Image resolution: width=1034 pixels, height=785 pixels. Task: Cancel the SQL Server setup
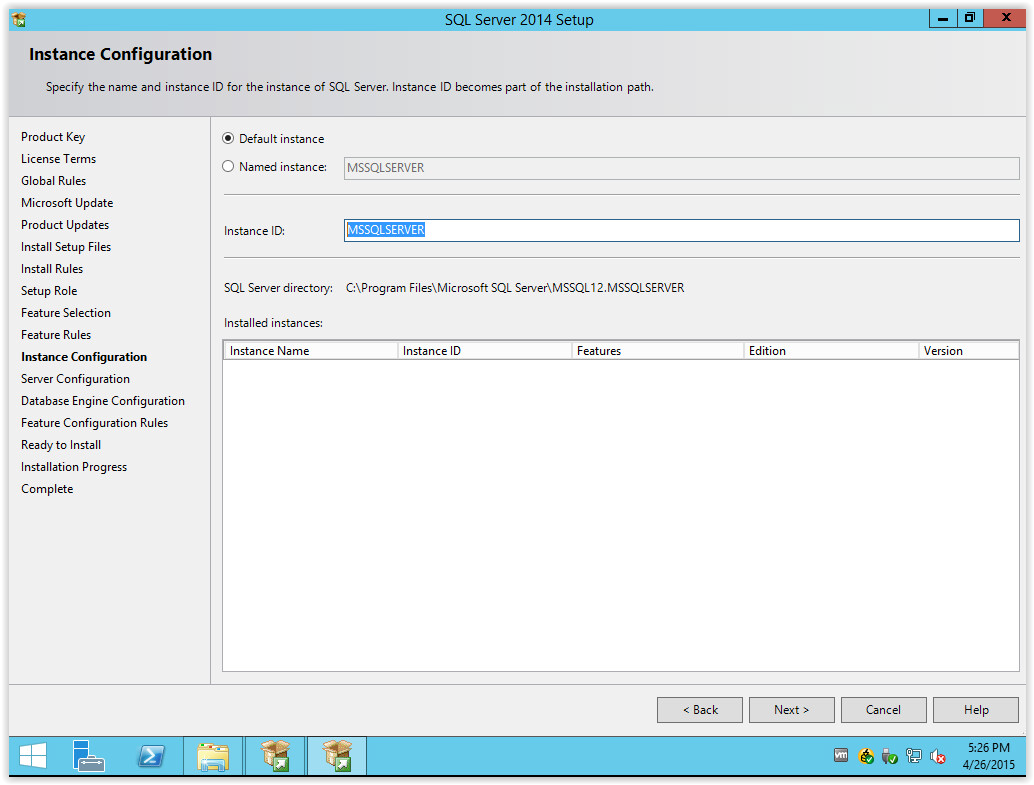[x=884, y=710]
